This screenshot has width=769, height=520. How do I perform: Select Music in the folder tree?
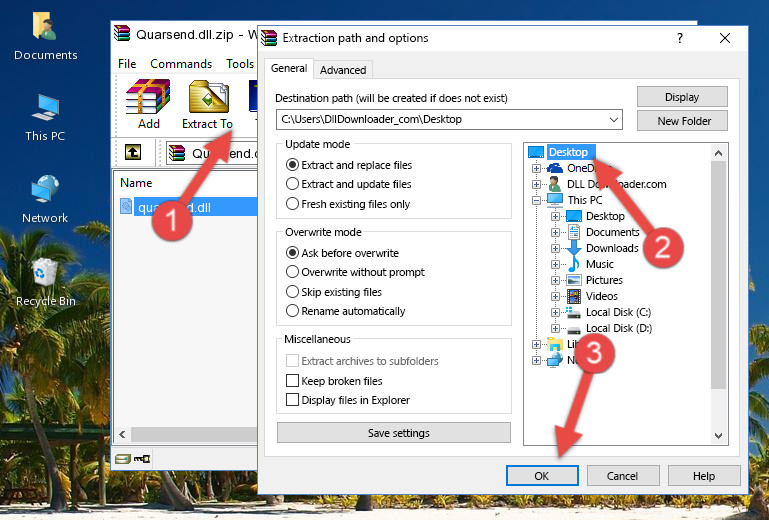[x=600, y=264]
